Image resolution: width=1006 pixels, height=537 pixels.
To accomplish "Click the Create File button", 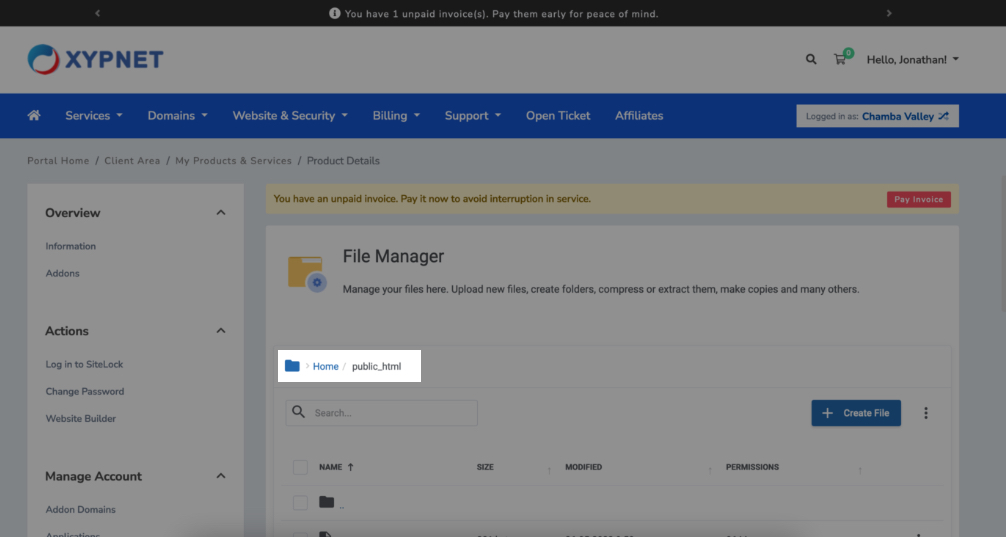I will [x=856, y=413].
